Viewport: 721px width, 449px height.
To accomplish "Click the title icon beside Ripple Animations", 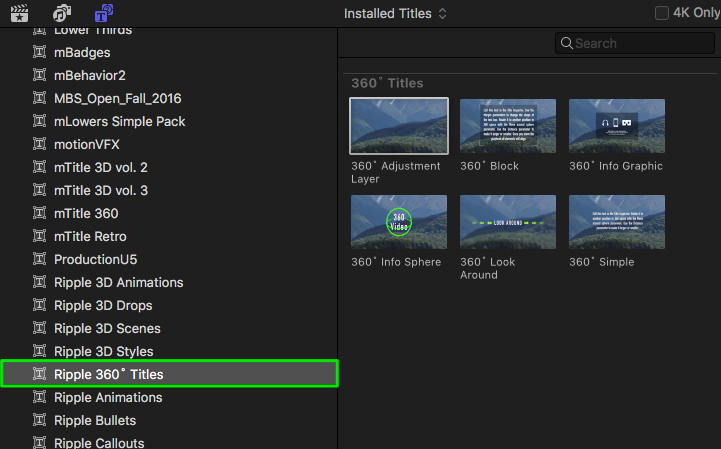I will click(40, 397).
